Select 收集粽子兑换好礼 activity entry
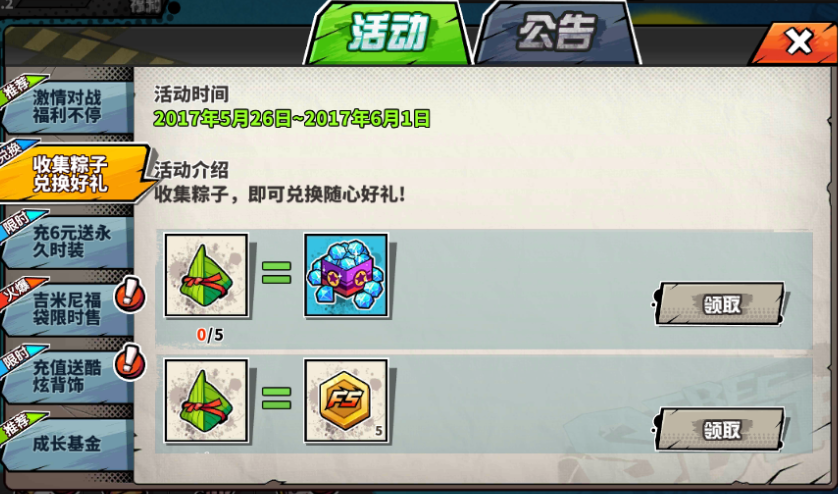The width and height of the screenshot is (838, 494). pos(71,173)
